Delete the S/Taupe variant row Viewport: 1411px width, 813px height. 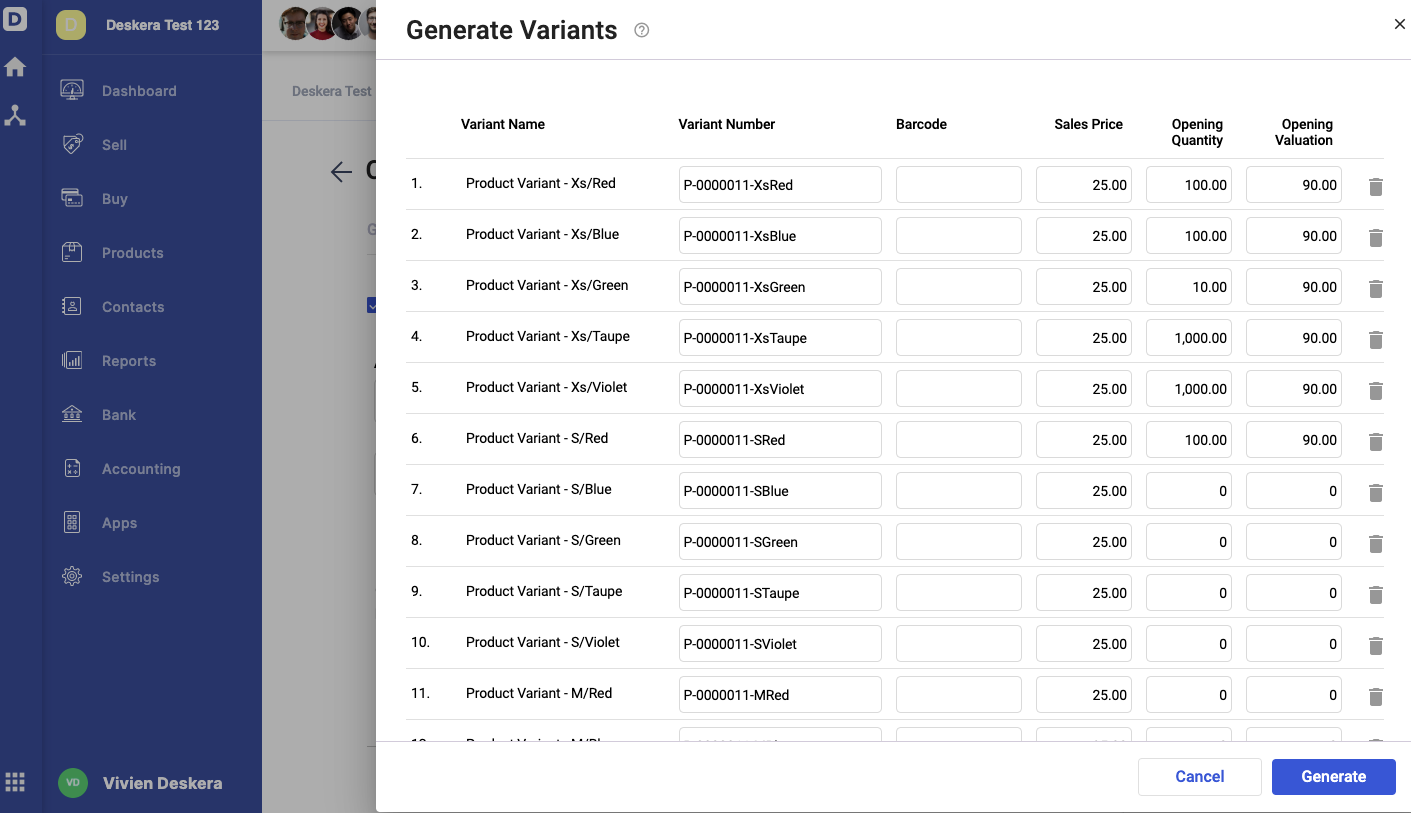[x=1376, y=595]
